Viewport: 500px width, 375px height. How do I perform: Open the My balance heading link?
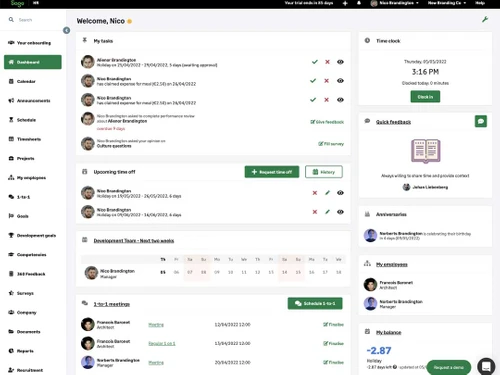[389, 332]
